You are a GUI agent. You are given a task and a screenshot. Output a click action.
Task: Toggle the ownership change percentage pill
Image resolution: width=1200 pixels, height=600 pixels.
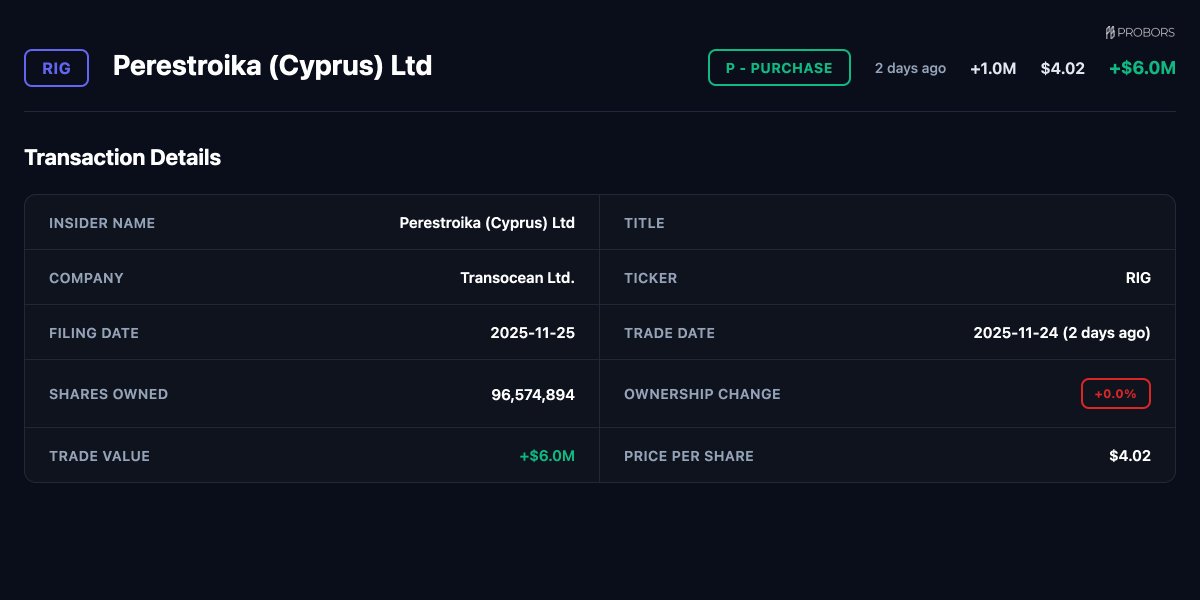tap(1115, 393)
